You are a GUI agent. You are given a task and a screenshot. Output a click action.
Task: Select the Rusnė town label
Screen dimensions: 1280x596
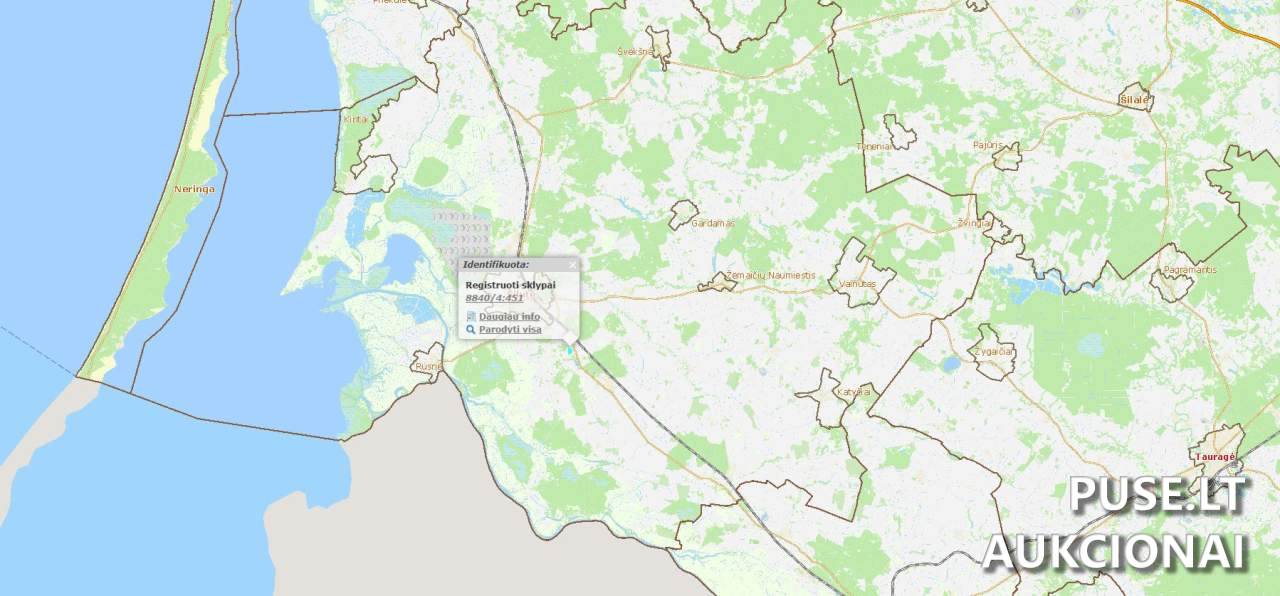coord(428,367)
